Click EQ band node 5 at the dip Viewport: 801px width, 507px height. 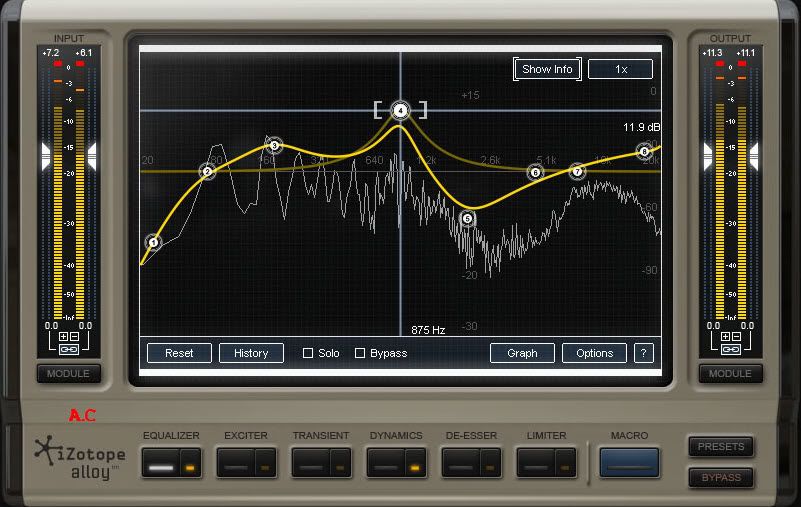click(467, 219)
